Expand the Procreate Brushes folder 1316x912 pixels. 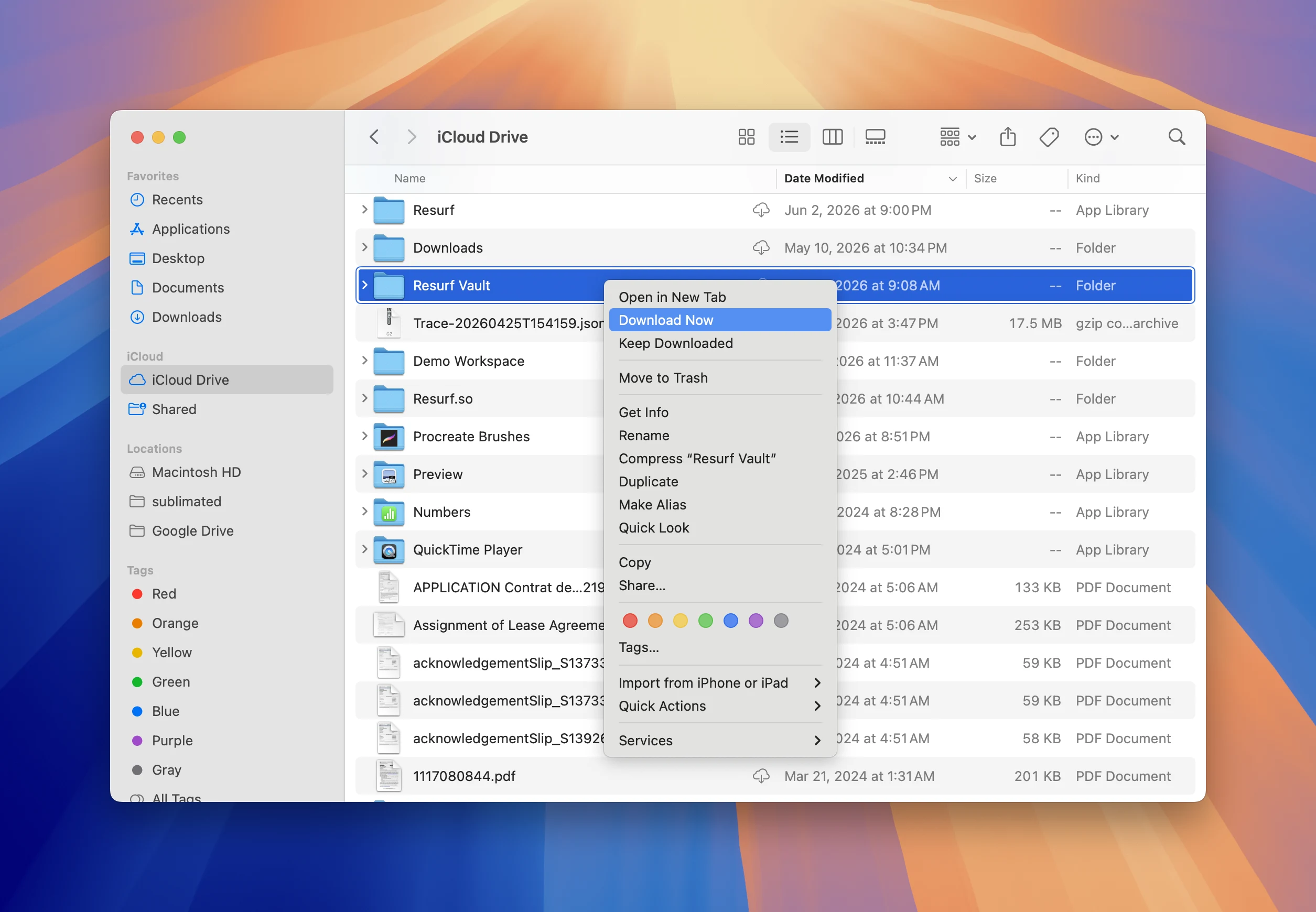(x=364, y=436)
